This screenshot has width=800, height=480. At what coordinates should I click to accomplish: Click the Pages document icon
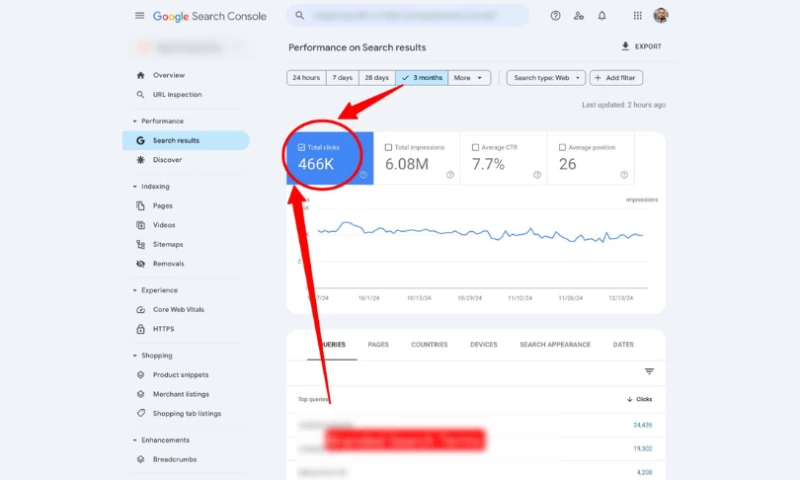coord(140,206)
